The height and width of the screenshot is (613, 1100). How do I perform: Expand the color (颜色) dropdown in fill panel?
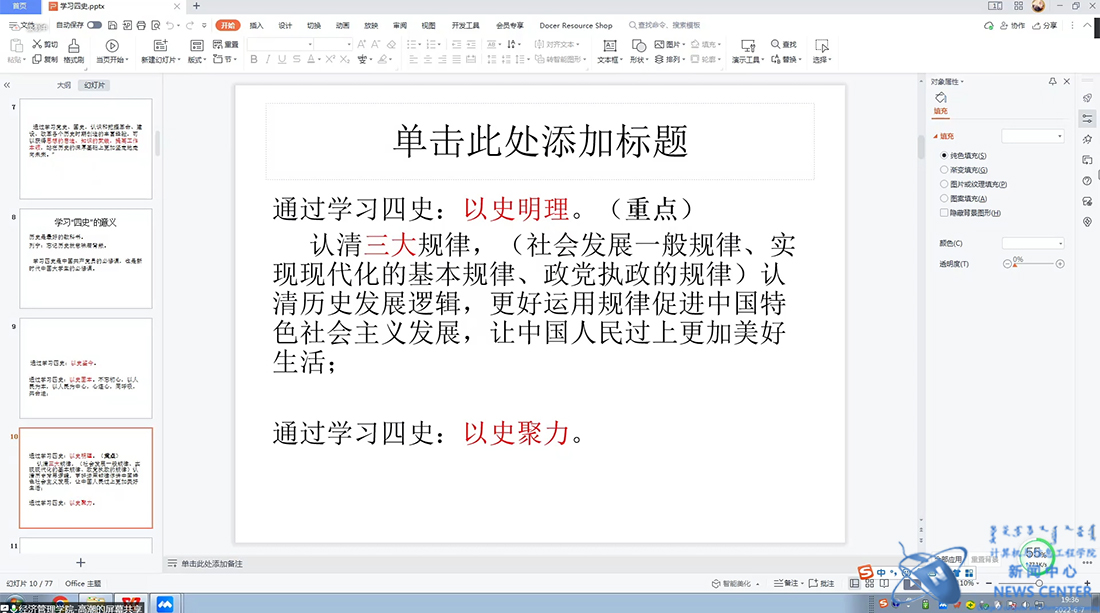(1033, 243)
